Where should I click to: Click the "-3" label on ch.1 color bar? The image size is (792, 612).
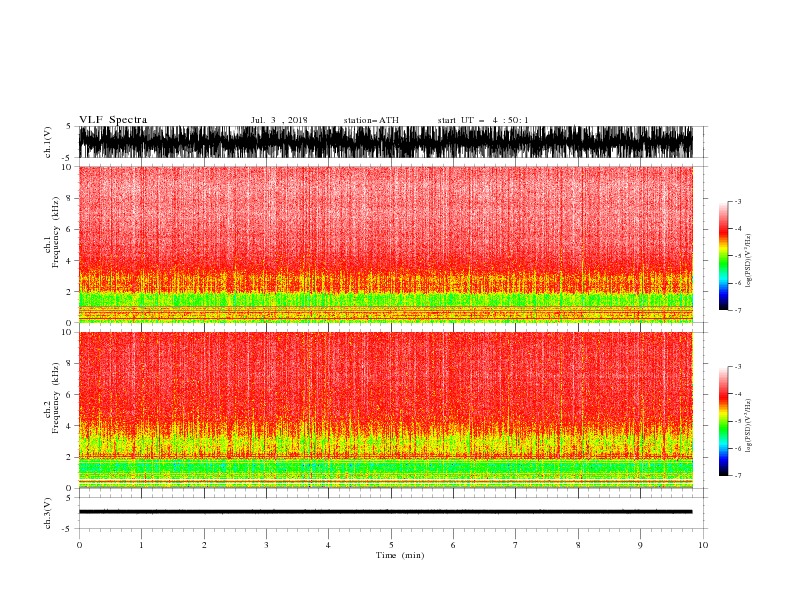pyautogui.click(x=737, y=201)
